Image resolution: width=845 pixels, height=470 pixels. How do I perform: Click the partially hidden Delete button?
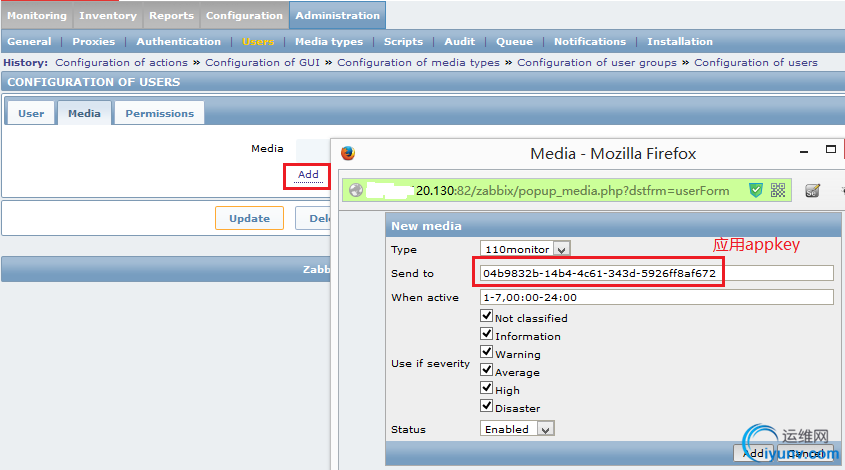click(313, 218)
